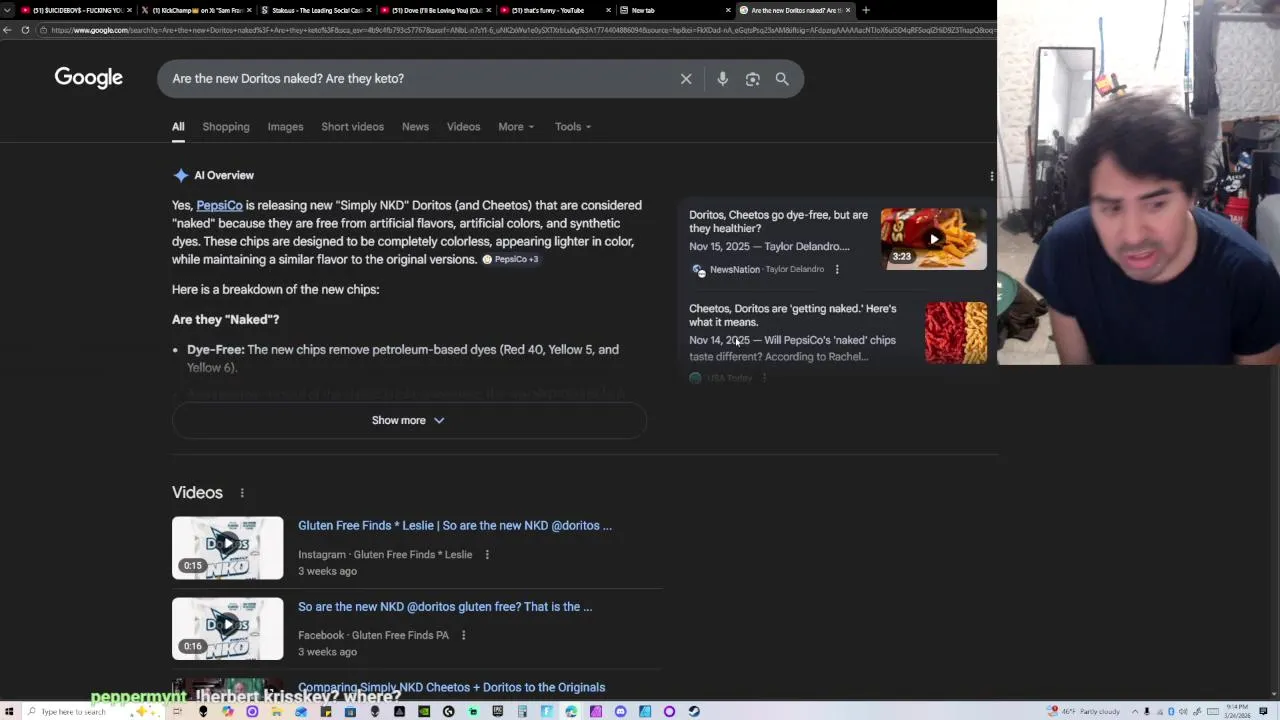Expand the PepsiCo +3 sources chip

(x=510, y=260)
